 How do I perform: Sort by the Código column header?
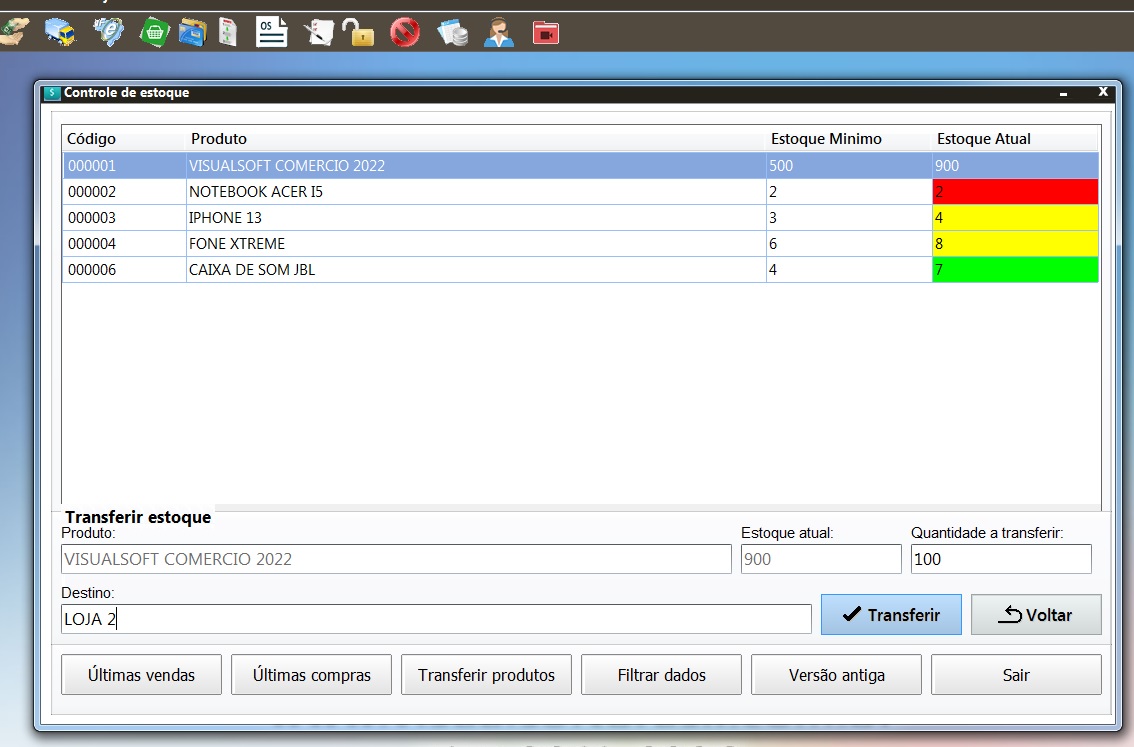[x=124, y=139]
